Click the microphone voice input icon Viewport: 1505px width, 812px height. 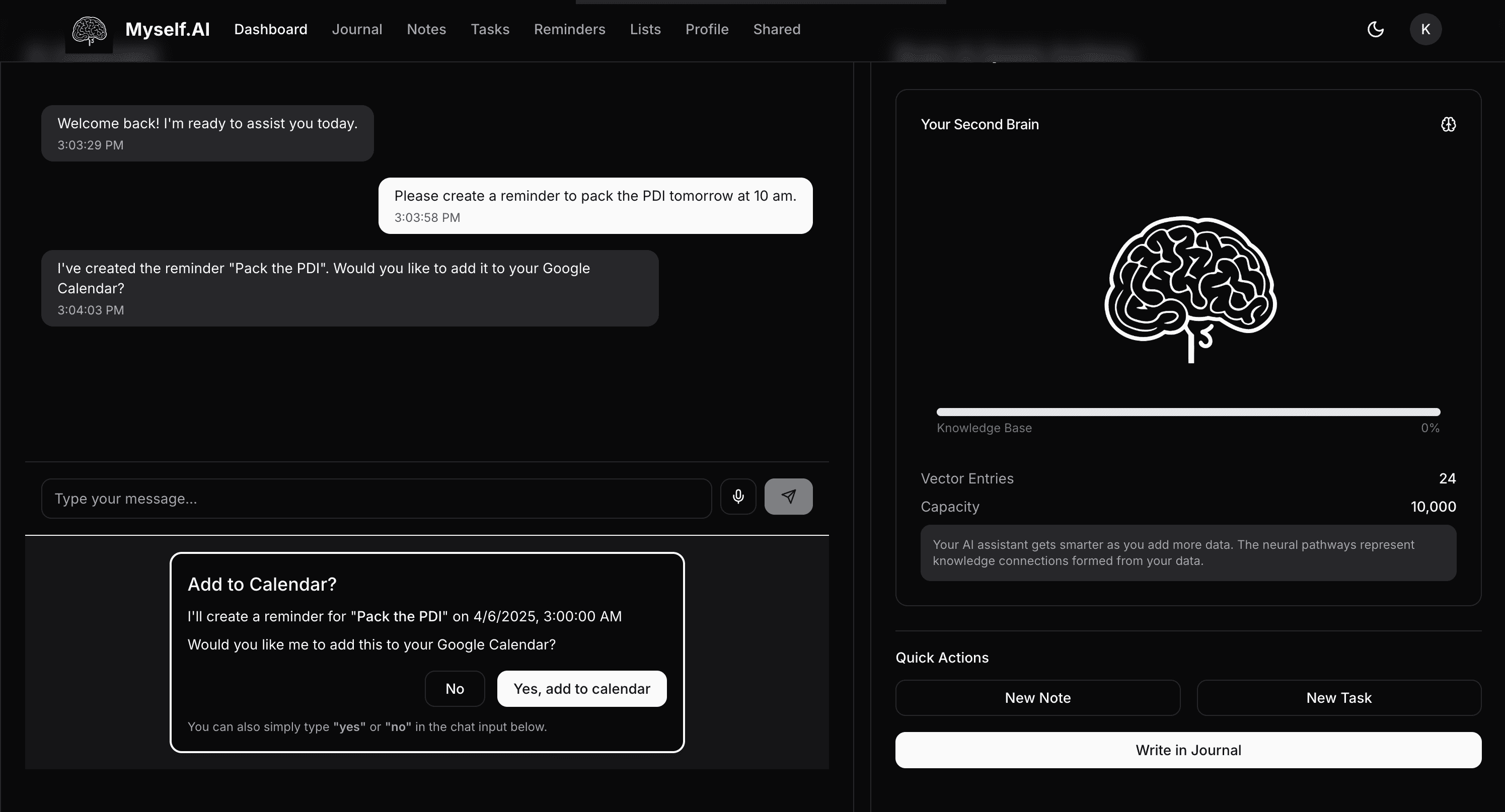[x=738, y=497]
